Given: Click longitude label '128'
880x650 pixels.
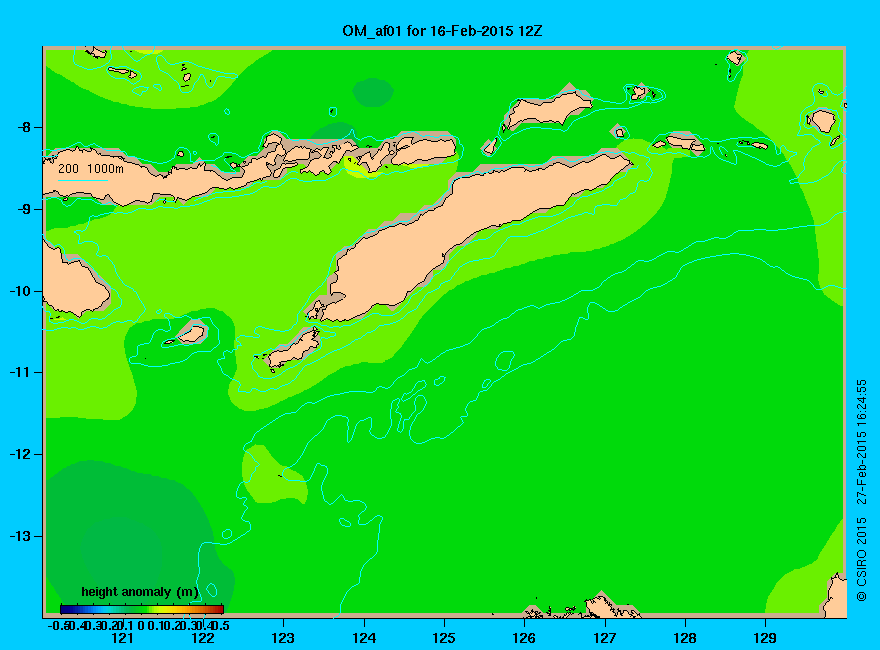Looking at the screenshot, I should pyautogui.click(x=685, y=638).
